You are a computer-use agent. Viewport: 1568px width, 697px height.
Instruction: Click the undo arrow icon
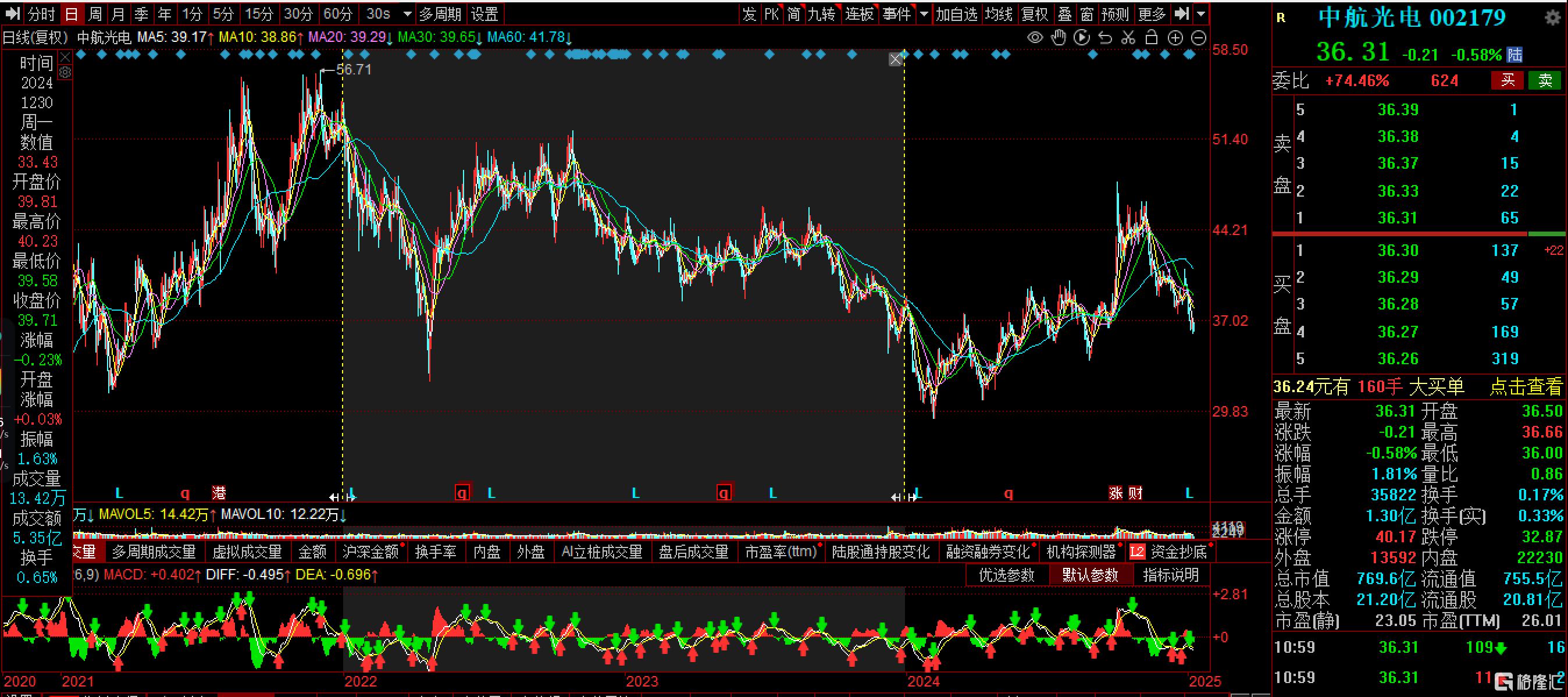[1105, 38]
